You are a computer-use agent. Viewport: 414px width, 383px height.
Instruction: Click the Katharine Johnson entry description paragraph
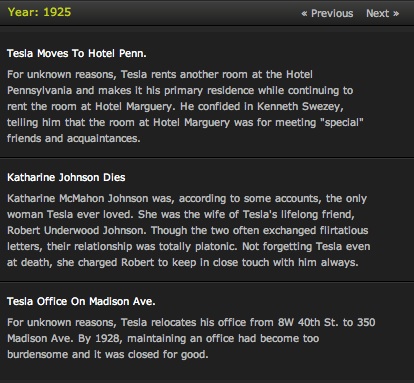189,230
